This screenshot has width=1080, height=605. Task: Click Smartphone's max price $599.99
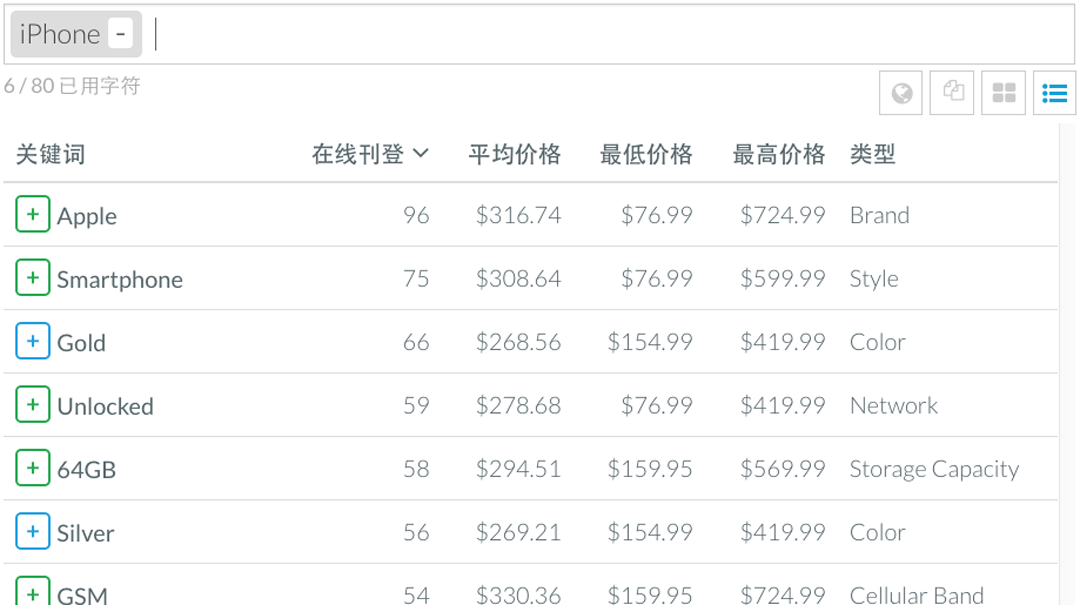782,278
